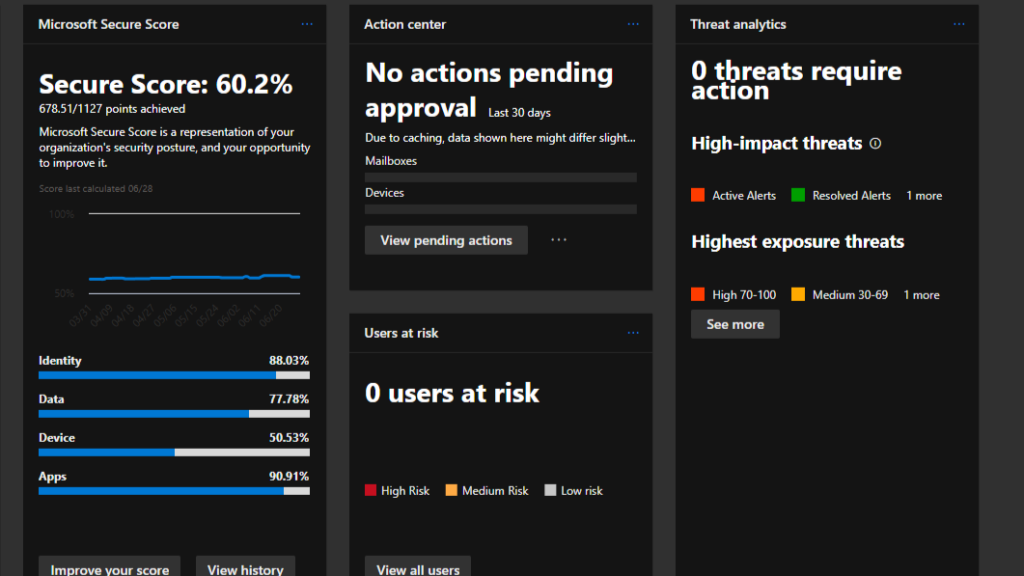The width and height of the screenshot is (1024, 576).
Task: Expand '1 more' in Highest exposure threats legend
Action: click(x=921, y=295)
